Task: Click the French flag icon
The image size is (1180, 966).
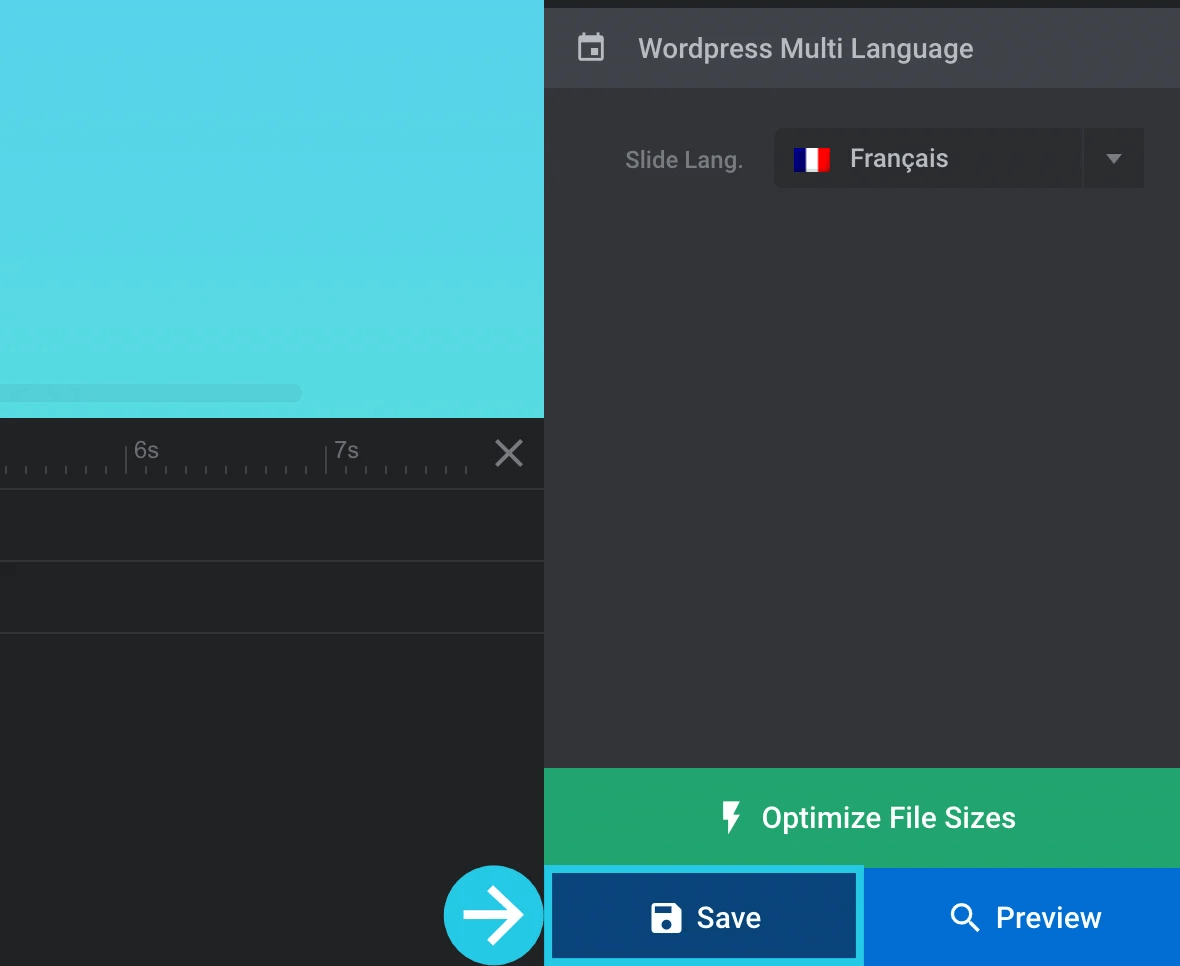Action: [811, 159]
